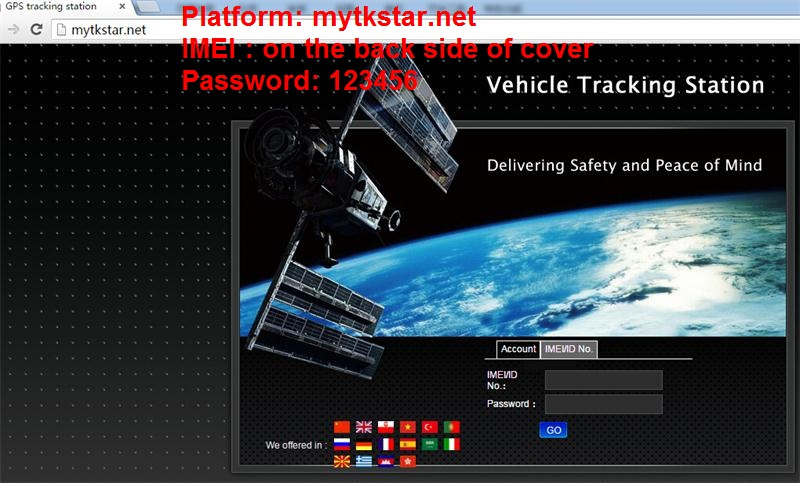Screen dimensions: 800x483
Task: Select the Turkish flag language
Action: pyautogui.click(x=430, y=427)
